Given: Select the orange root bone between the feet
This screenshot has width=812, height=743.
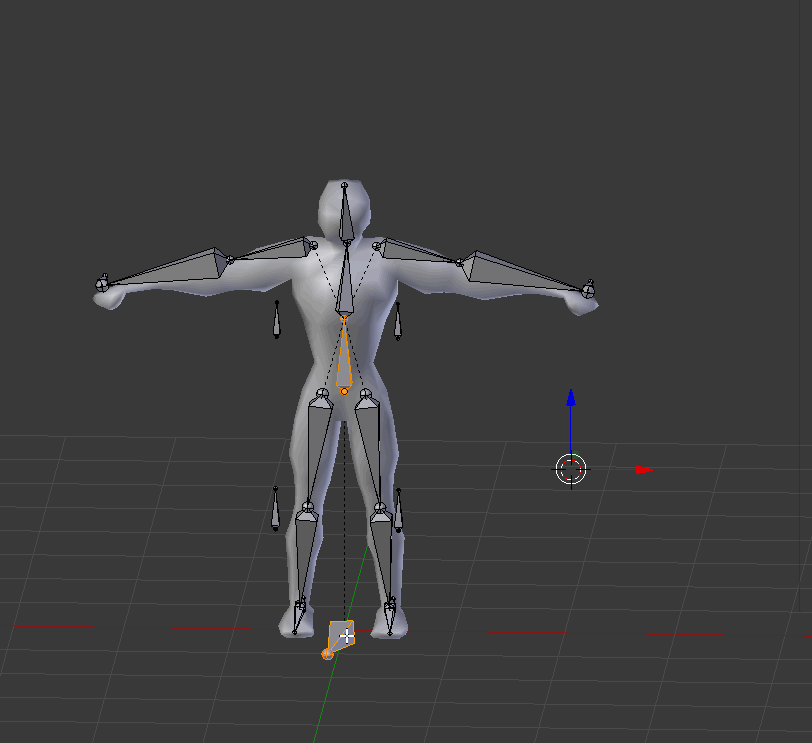Looking at the screenshot, I should (340, 638).
